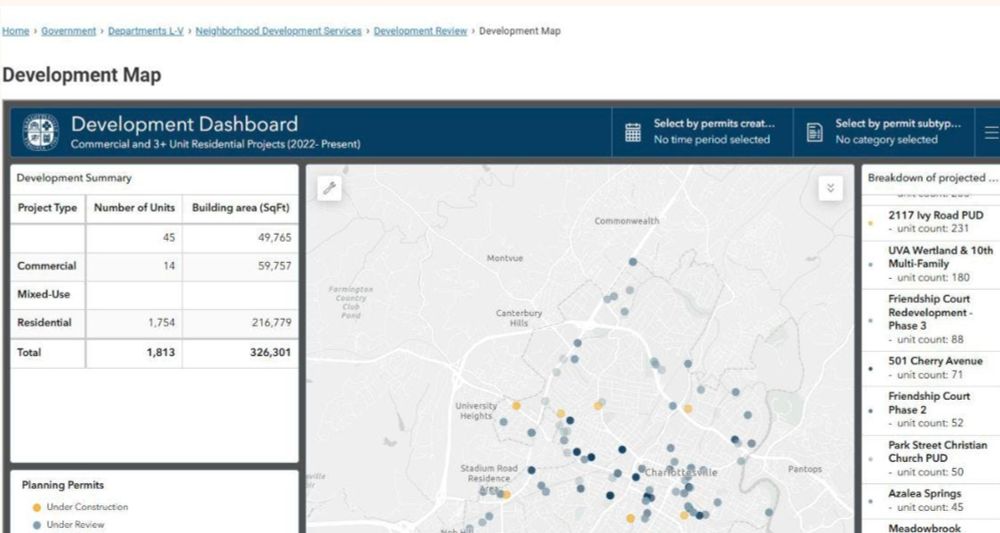Click the Building area (SqFt) column header
1000x533 pixels.
pos(240,208)
